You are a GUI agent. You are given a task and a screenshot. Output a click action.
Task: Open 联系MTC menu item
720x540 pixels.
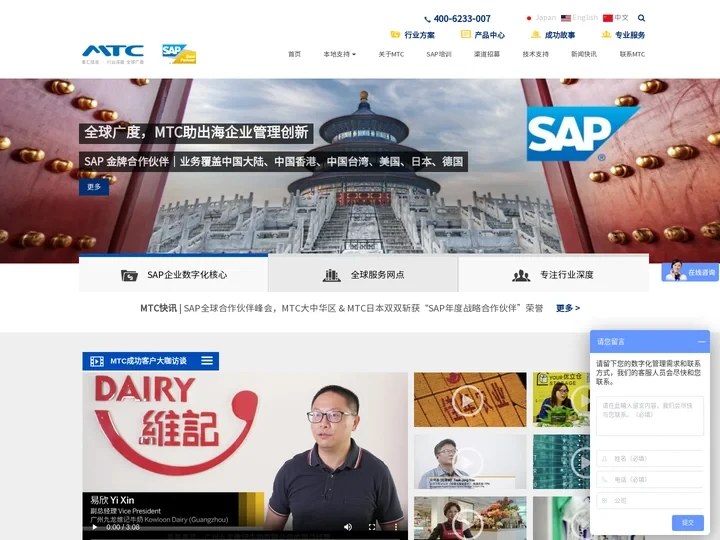[632, 54]
